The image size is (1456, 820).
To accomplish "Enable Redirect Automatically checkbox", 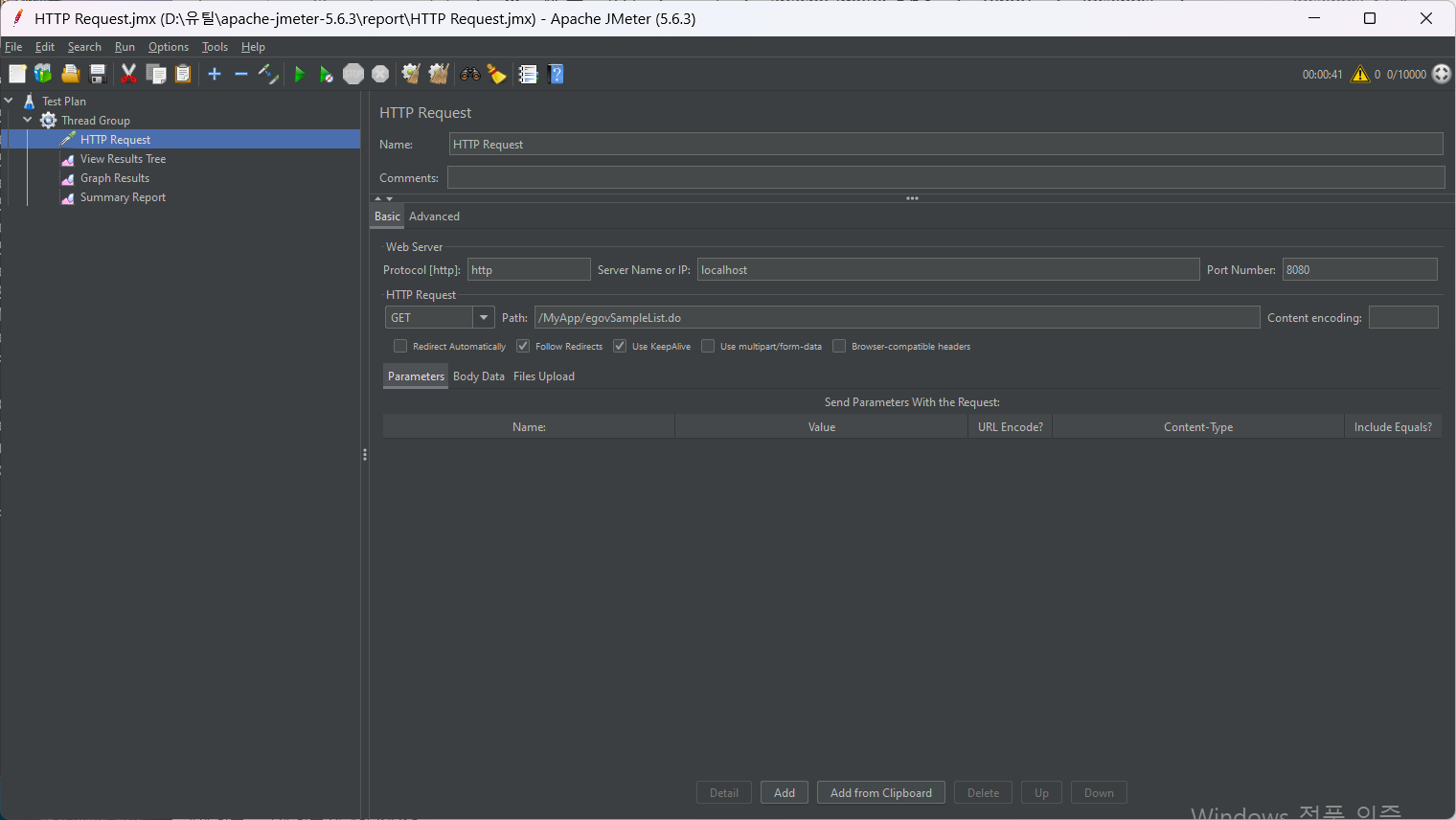I will pos(400,346).
